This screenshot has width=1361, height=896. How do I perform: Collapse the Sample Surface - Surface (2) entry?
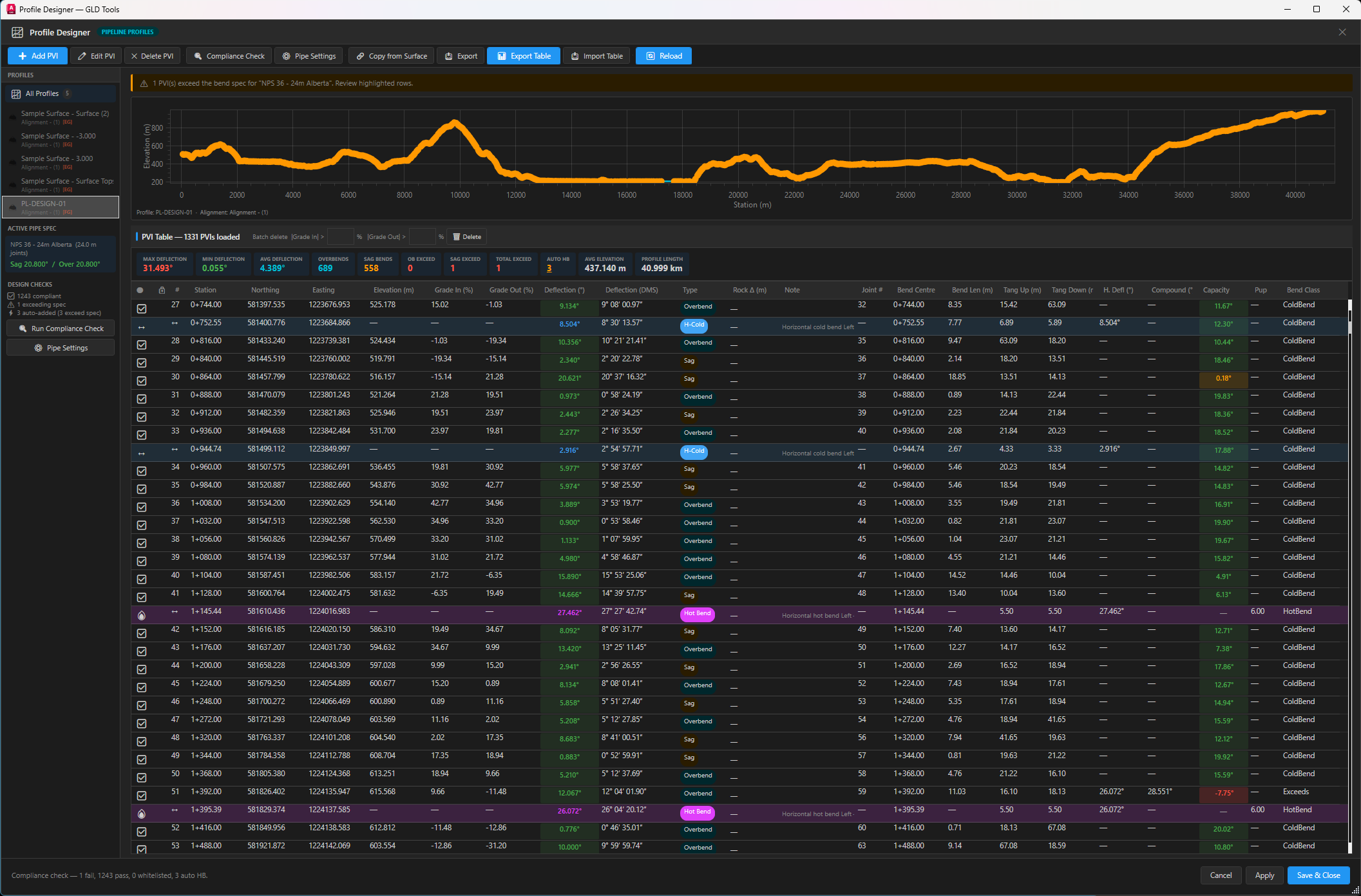coord(12,117)
